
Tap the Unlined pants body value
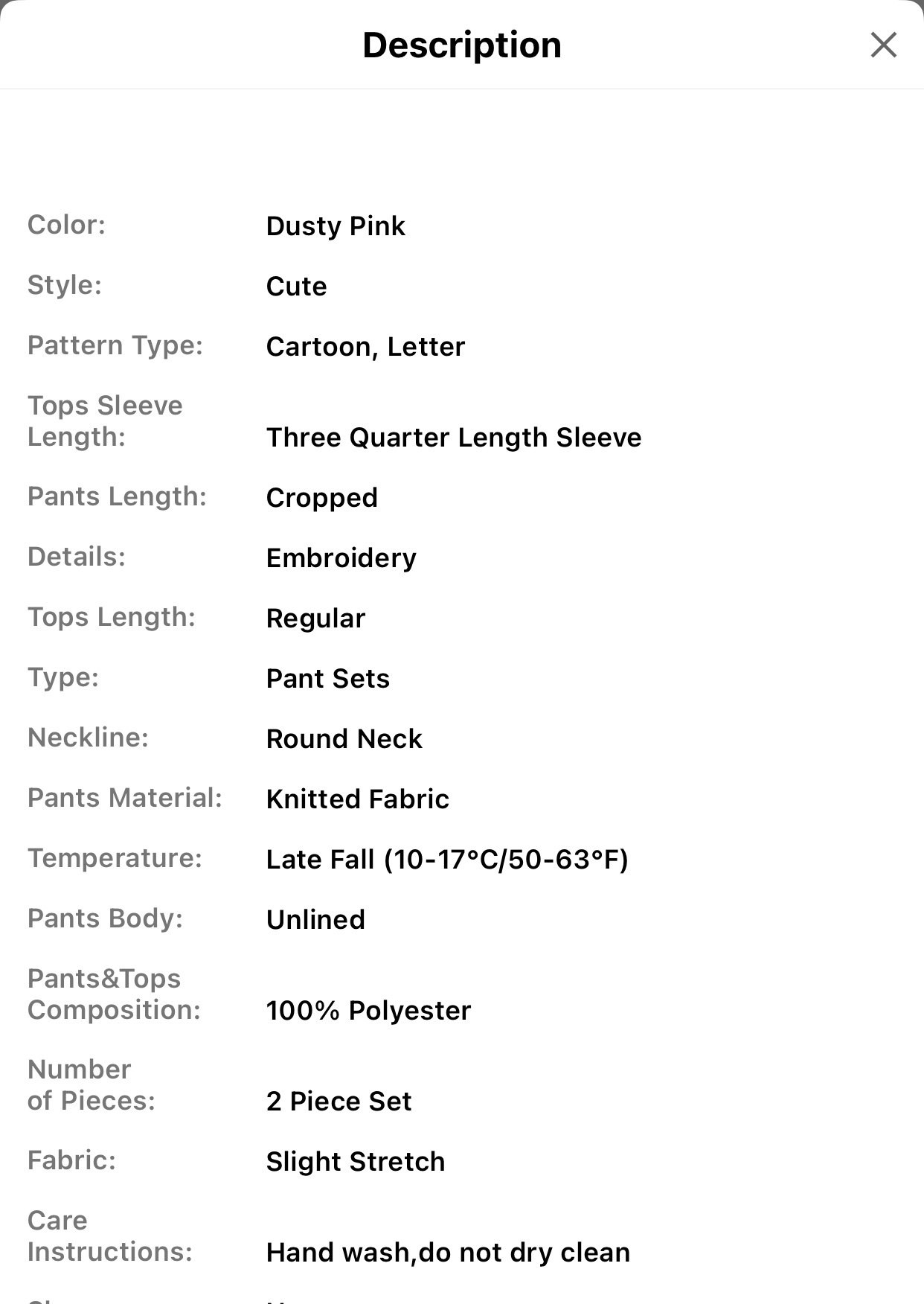coord(315,920)
